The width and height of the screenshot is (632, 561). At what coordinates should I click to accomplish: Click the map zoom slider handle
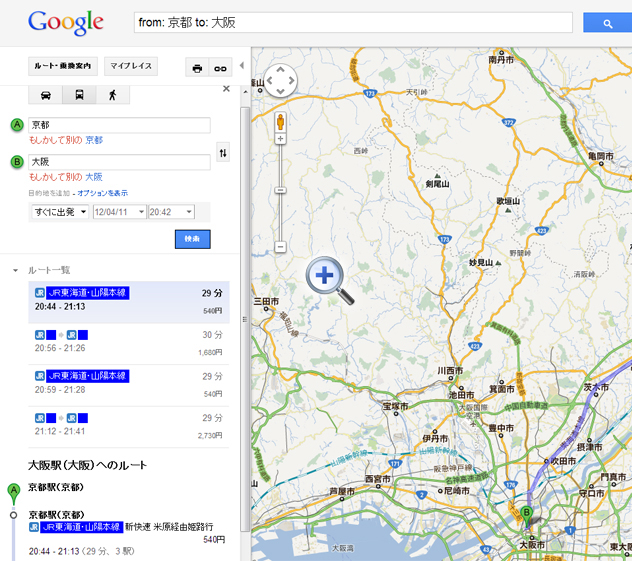point(281,190)
